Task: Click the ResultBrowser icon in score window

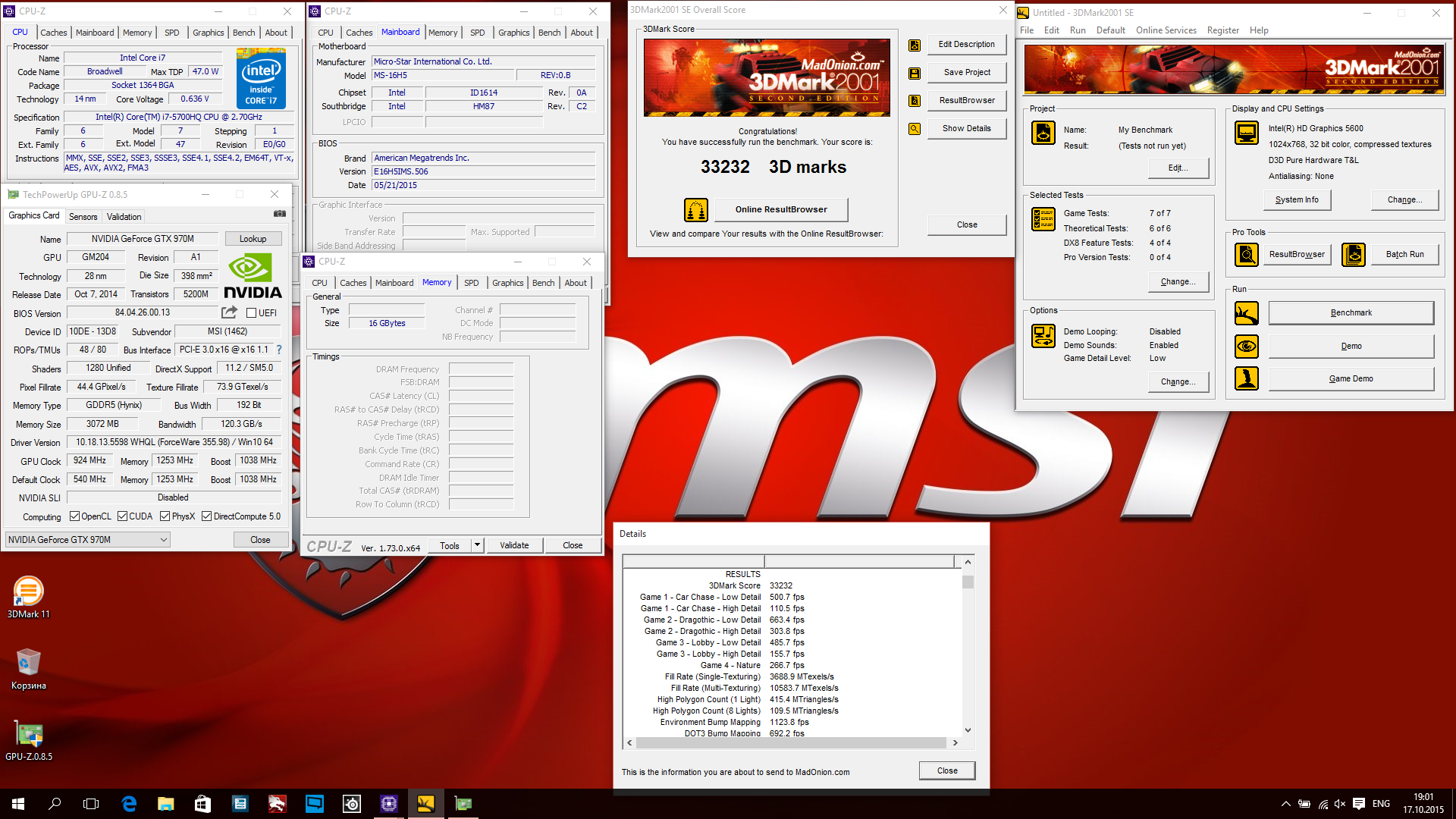Action: (x=915, y=101)
